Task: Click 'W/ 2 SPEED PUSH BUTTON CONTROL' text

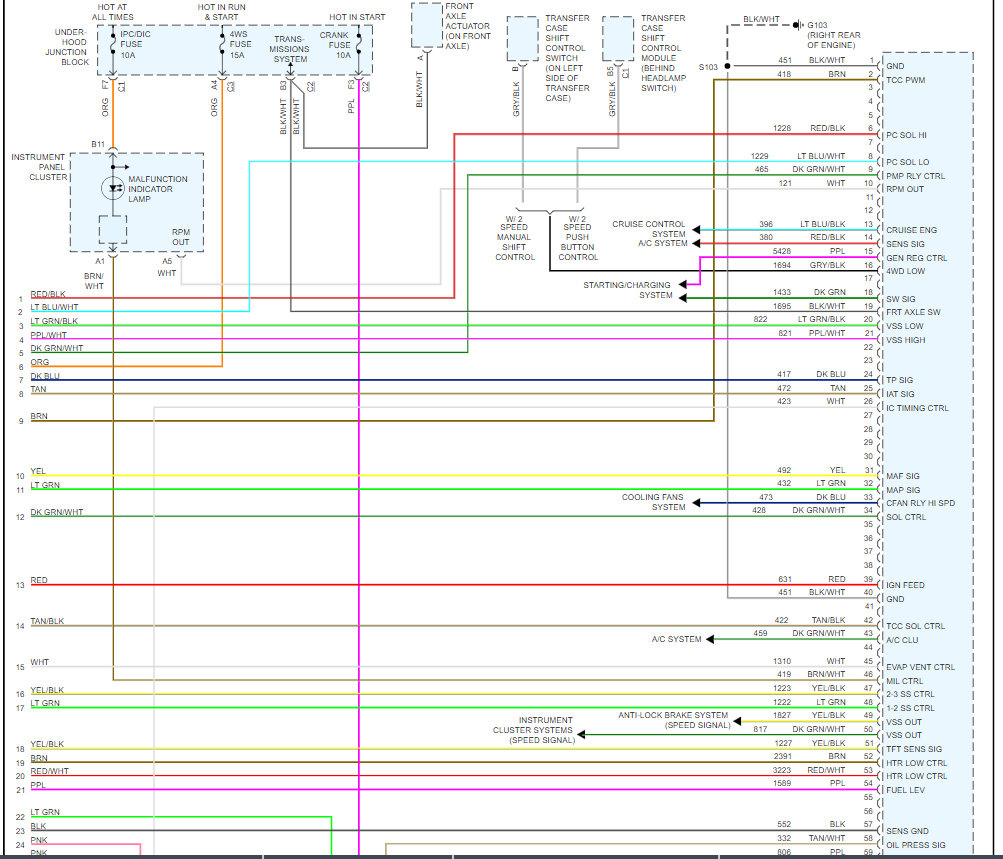Action: click(578, 237)
